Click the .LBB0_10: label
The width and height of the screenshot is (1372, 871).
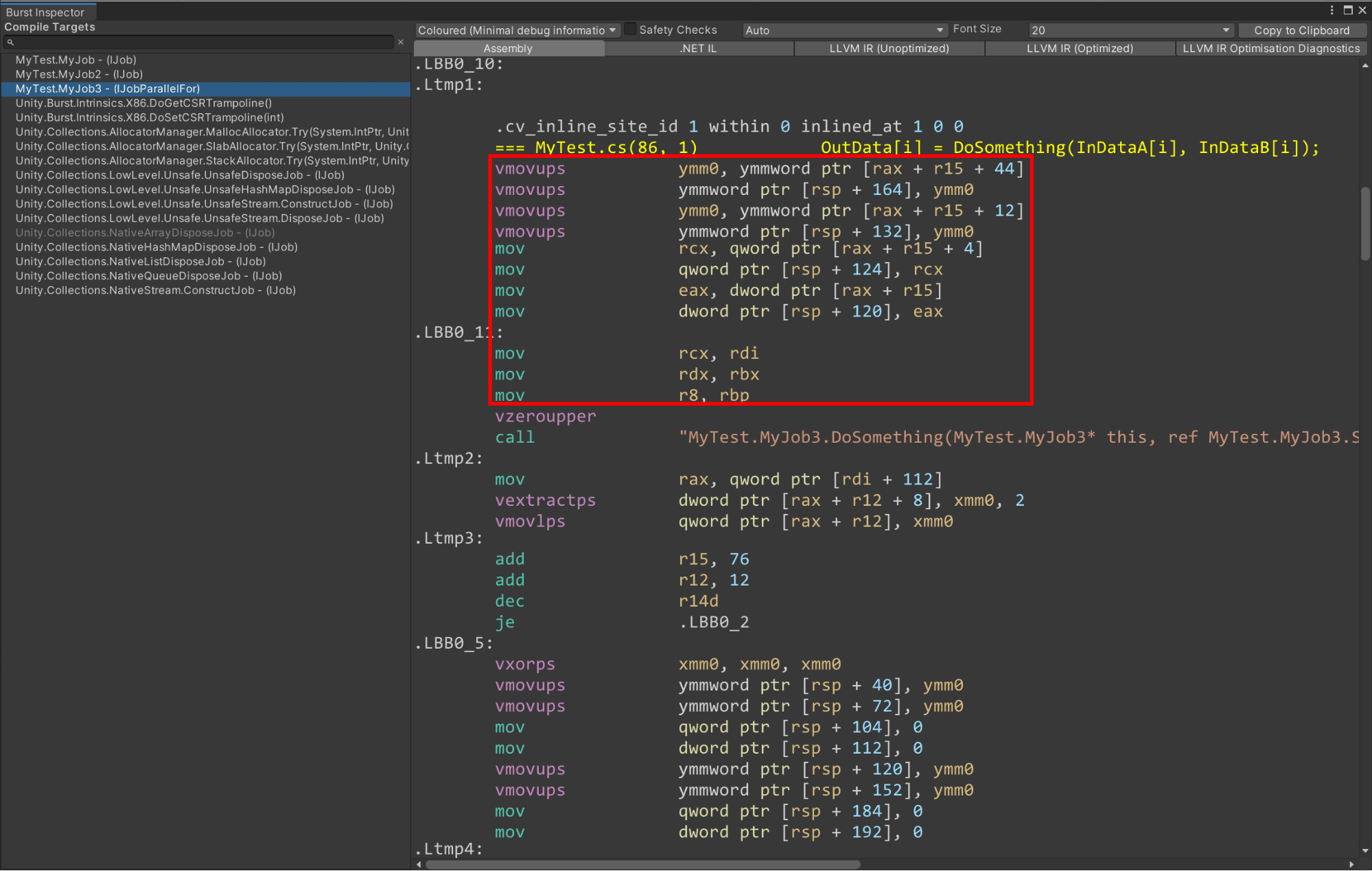(459, 64)
